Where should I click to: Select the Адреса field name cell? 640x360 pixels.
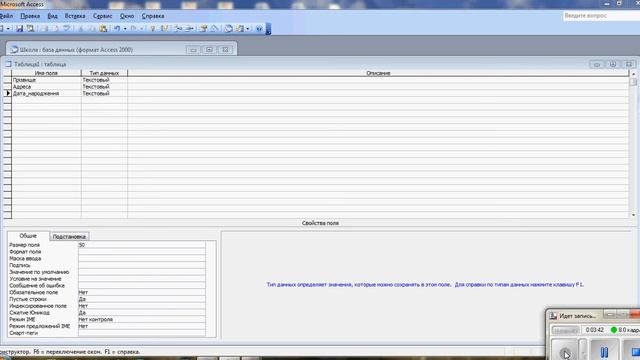tap(47, 87)
